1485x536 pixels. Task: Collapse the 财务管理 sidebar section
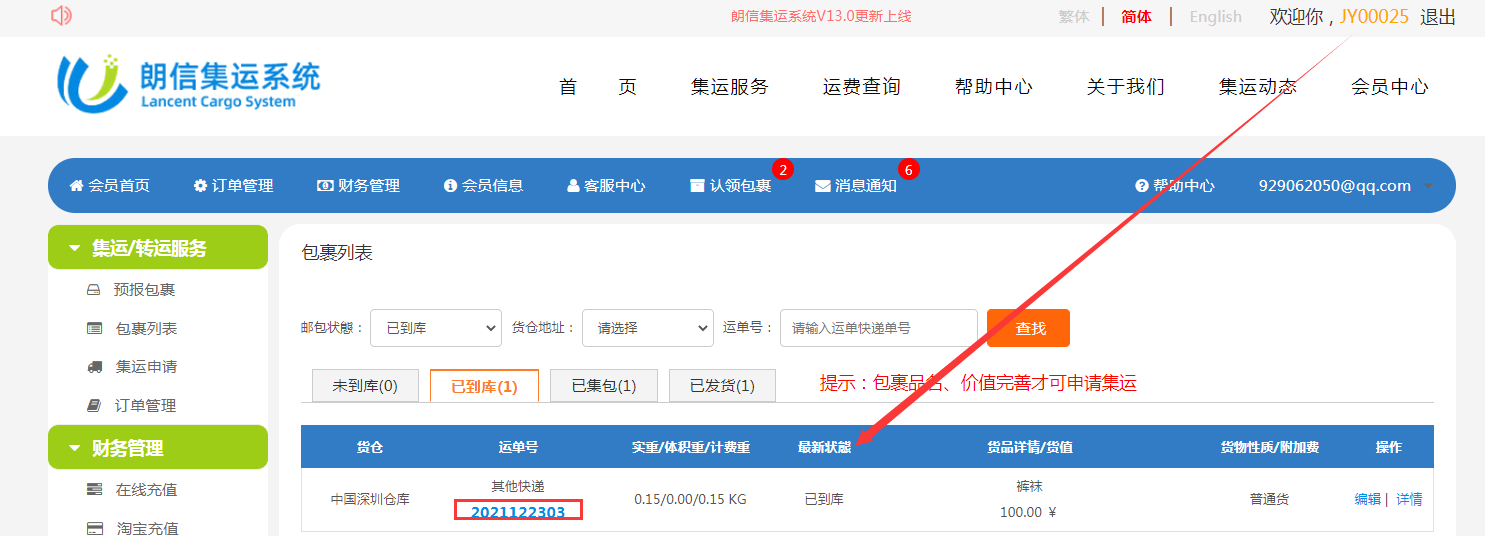coord(158,448)
